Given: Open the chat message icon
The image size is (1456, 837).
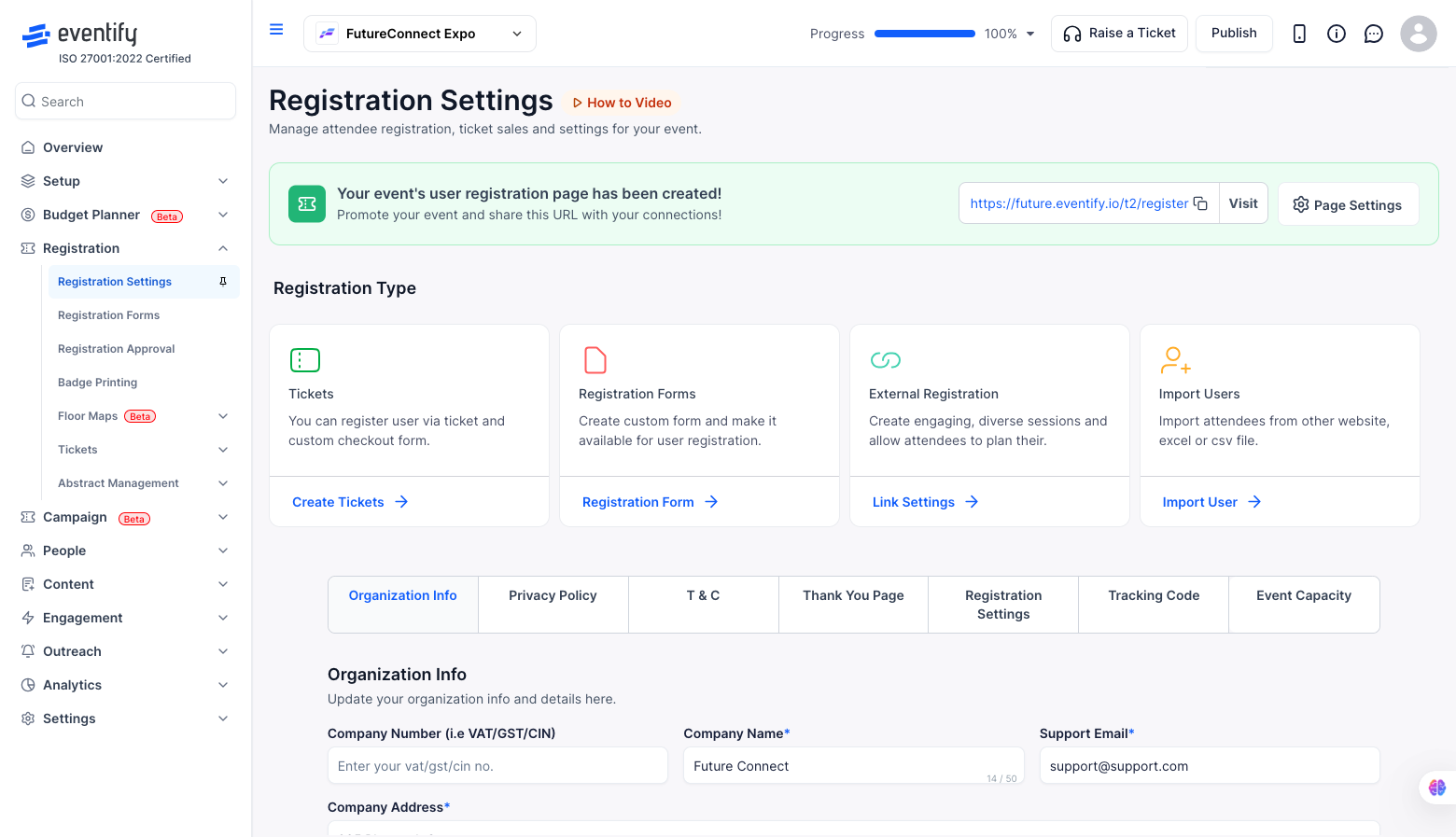Looking at the screenshot, I should [1374, 34].
